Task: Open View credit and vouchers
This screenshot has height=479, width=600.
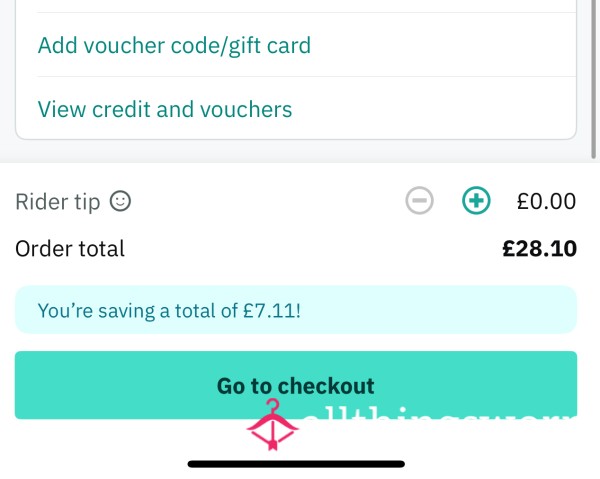Action: (x=165, y=109)
